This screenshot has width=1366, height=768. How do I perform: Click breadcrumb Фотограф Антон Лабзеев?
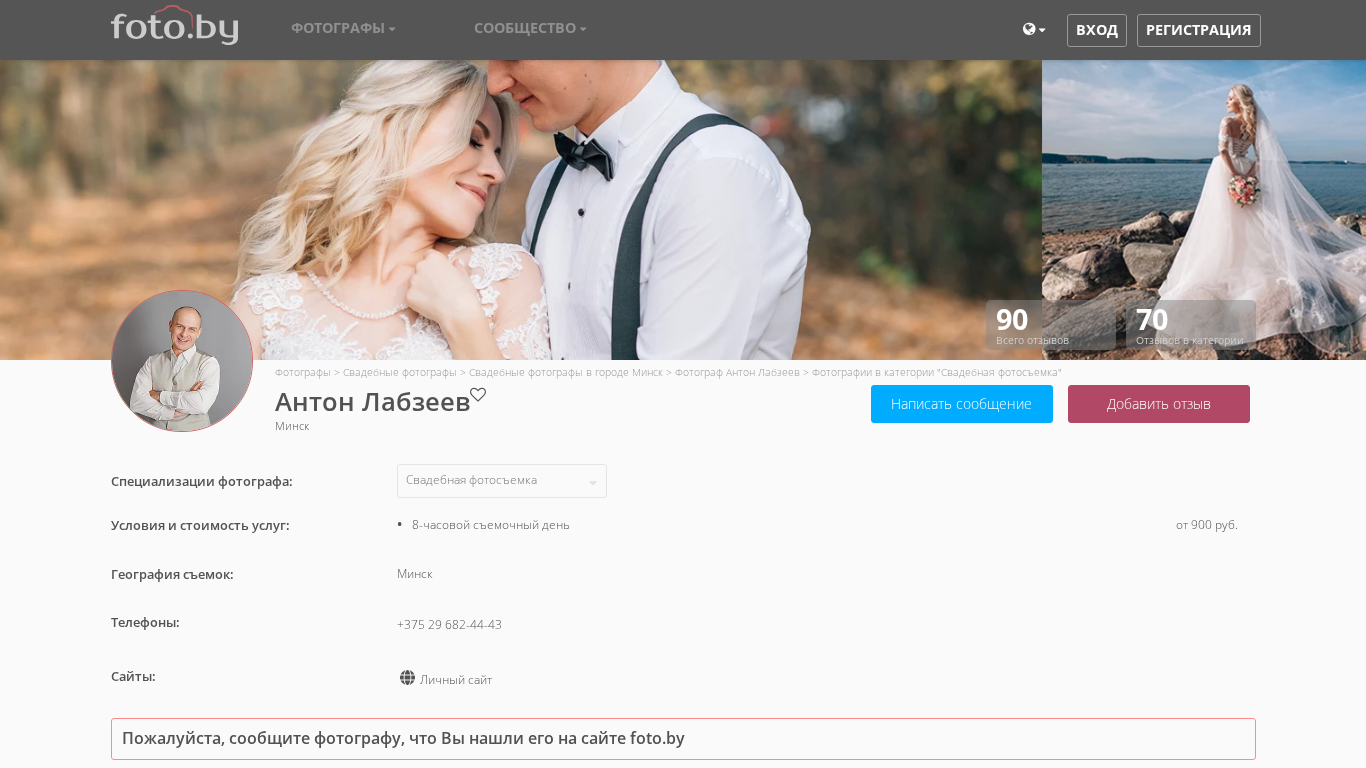coord(737,373)
